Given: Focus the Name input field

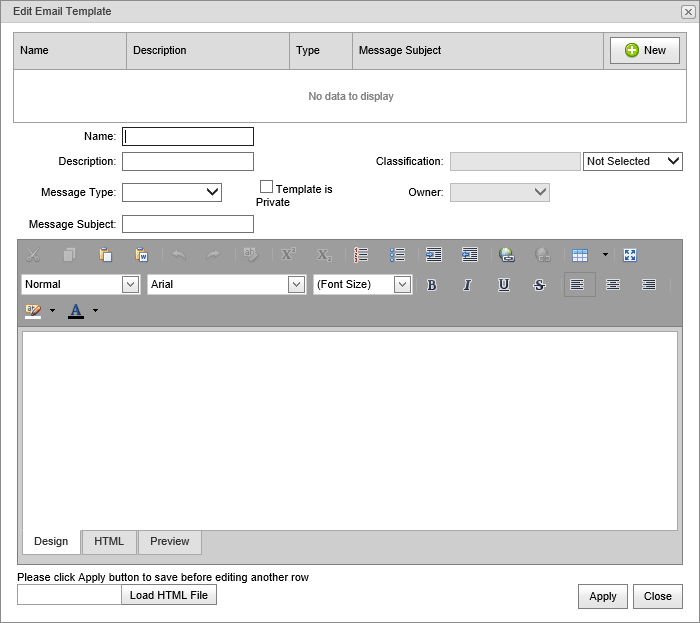Looking at the screenshot, I should tap(188, 137).
